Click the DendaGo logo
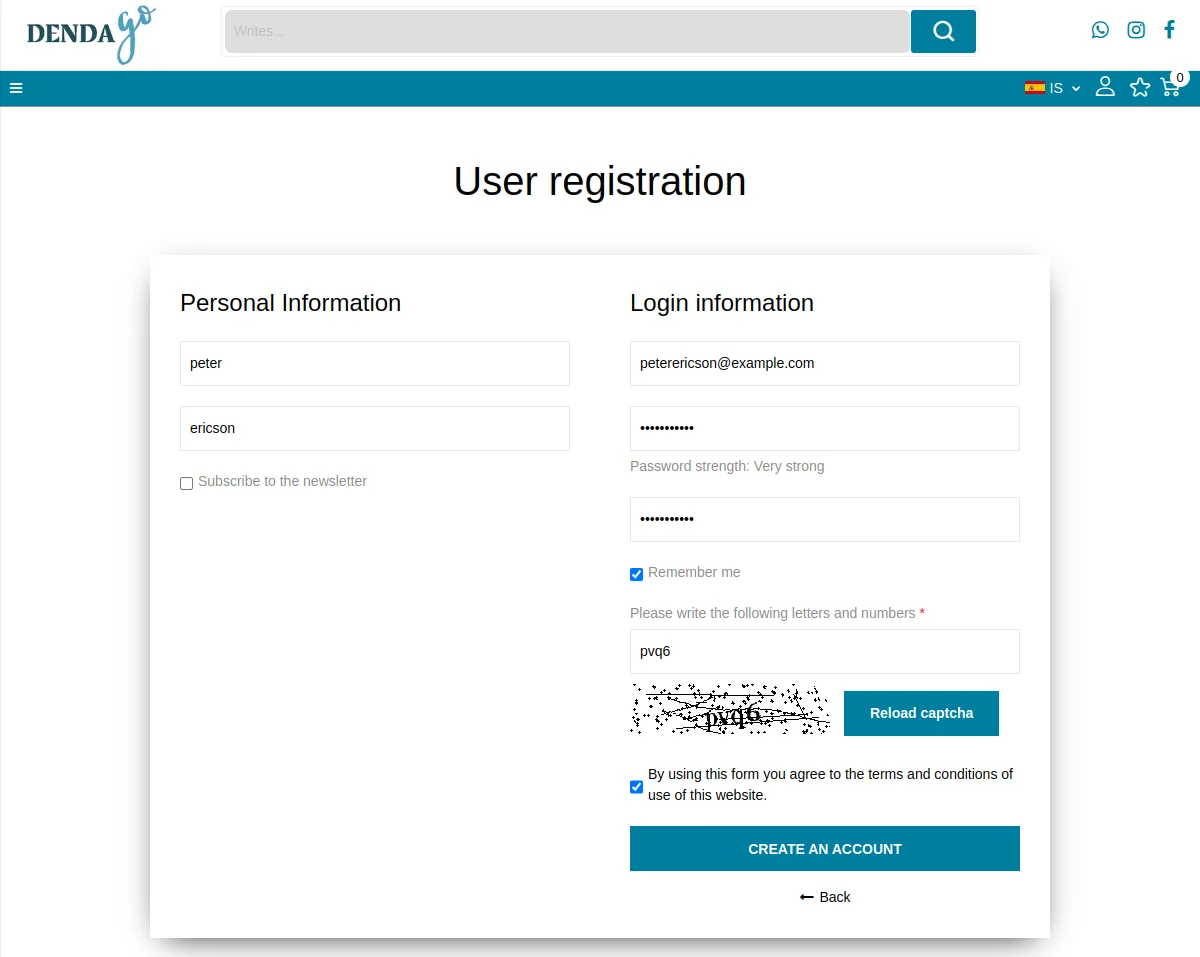Viewport: 1200px width, 957px height. (90, 34)
